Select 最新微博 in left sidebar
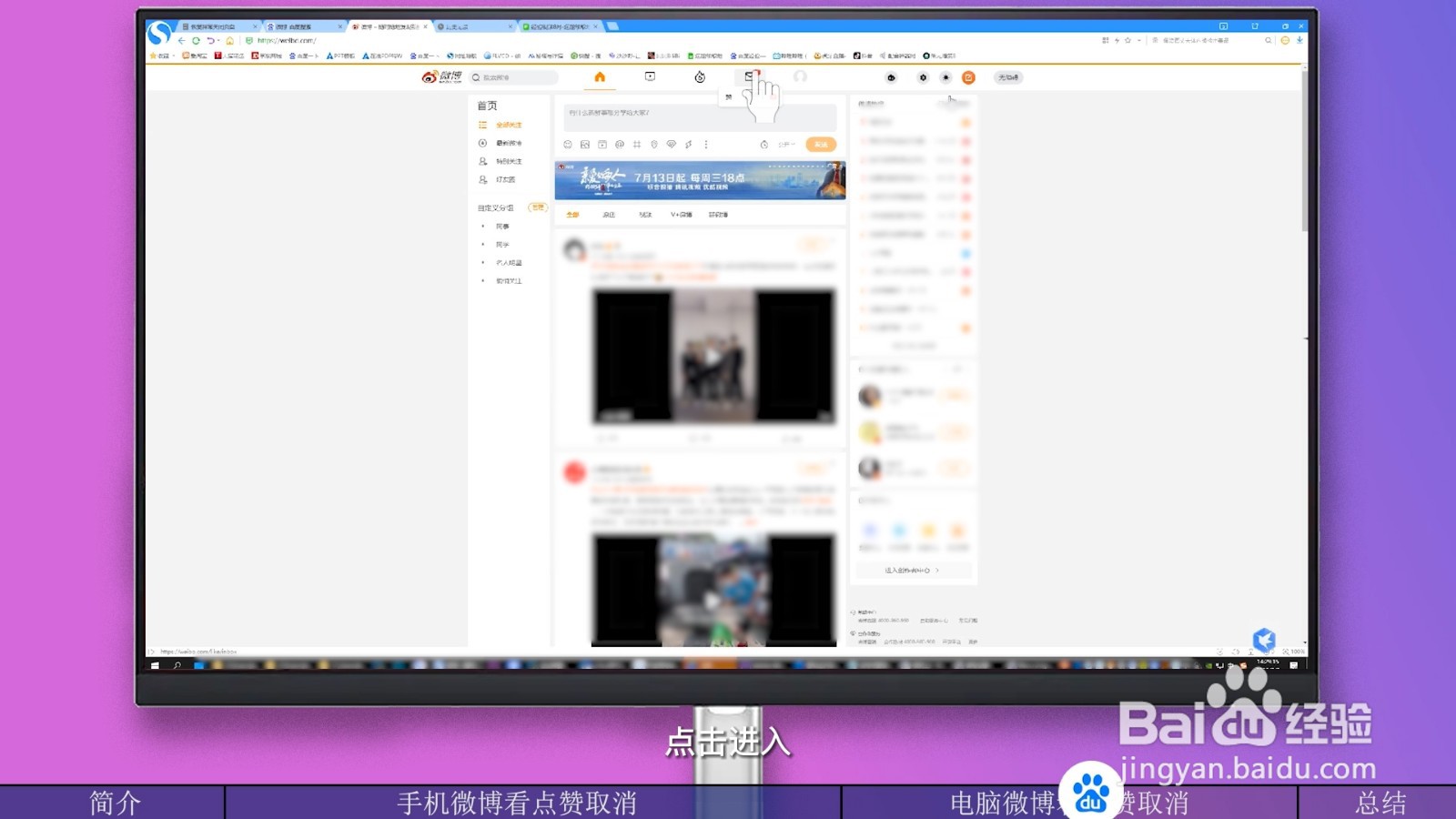 [x=509, y=143]
